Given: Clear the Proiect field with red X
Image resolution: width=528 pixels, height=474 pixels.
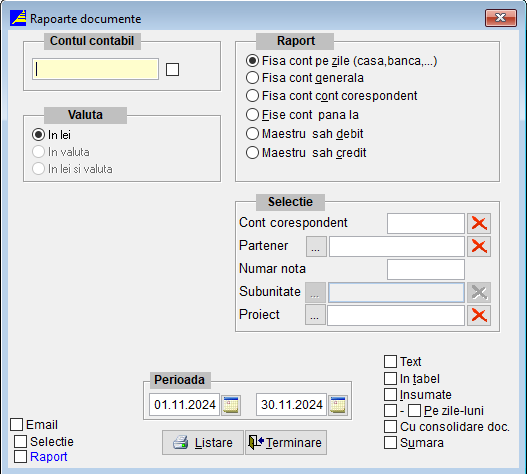Looking at the screenshot, I should pos(479,315).
